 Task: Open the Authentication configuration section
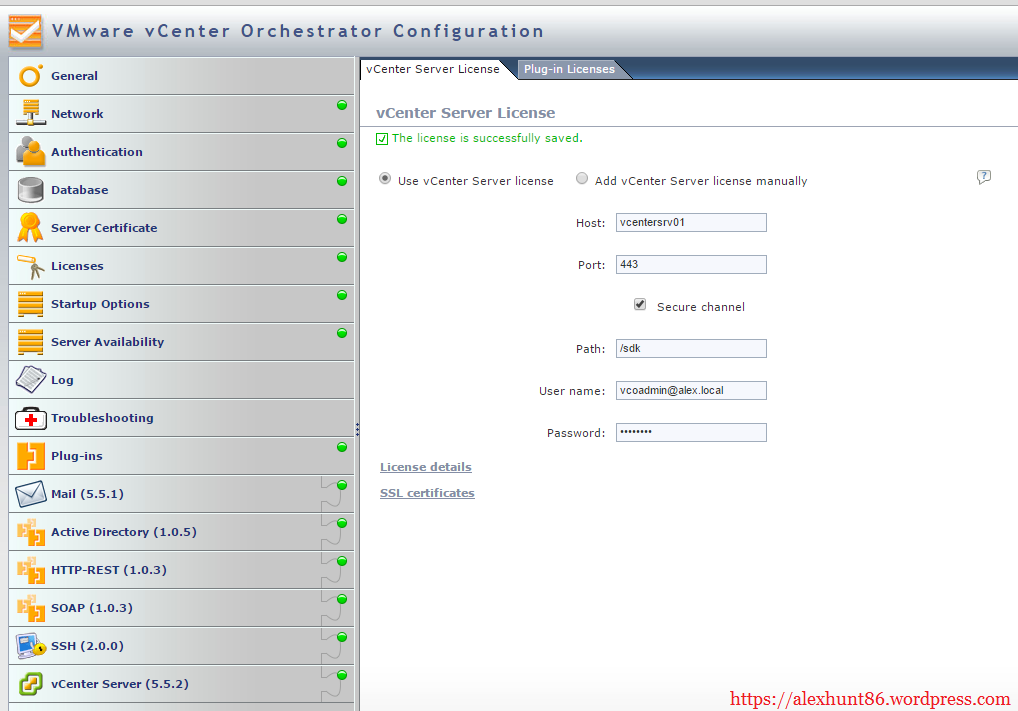point(181,152)
